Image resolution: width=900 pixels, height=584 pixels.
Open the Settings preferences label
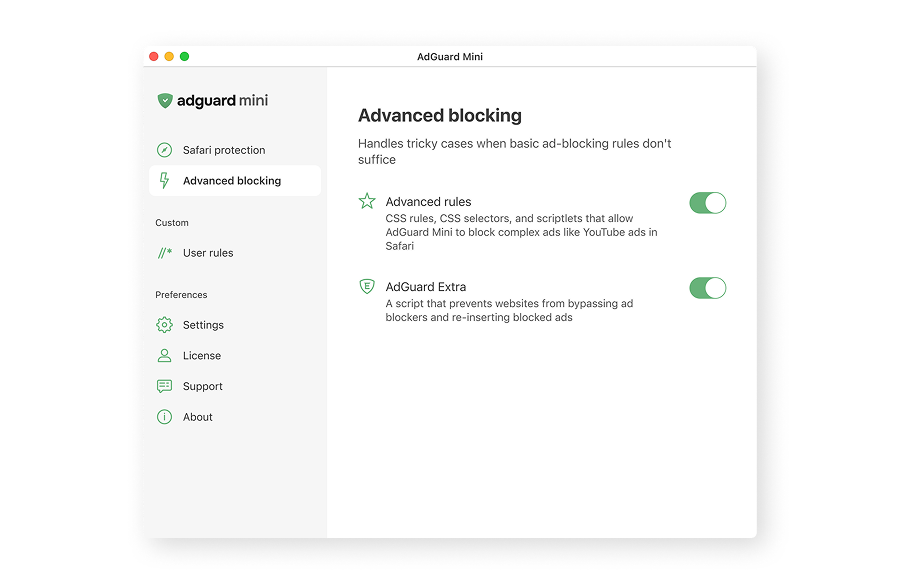click(x=203, y=325)
